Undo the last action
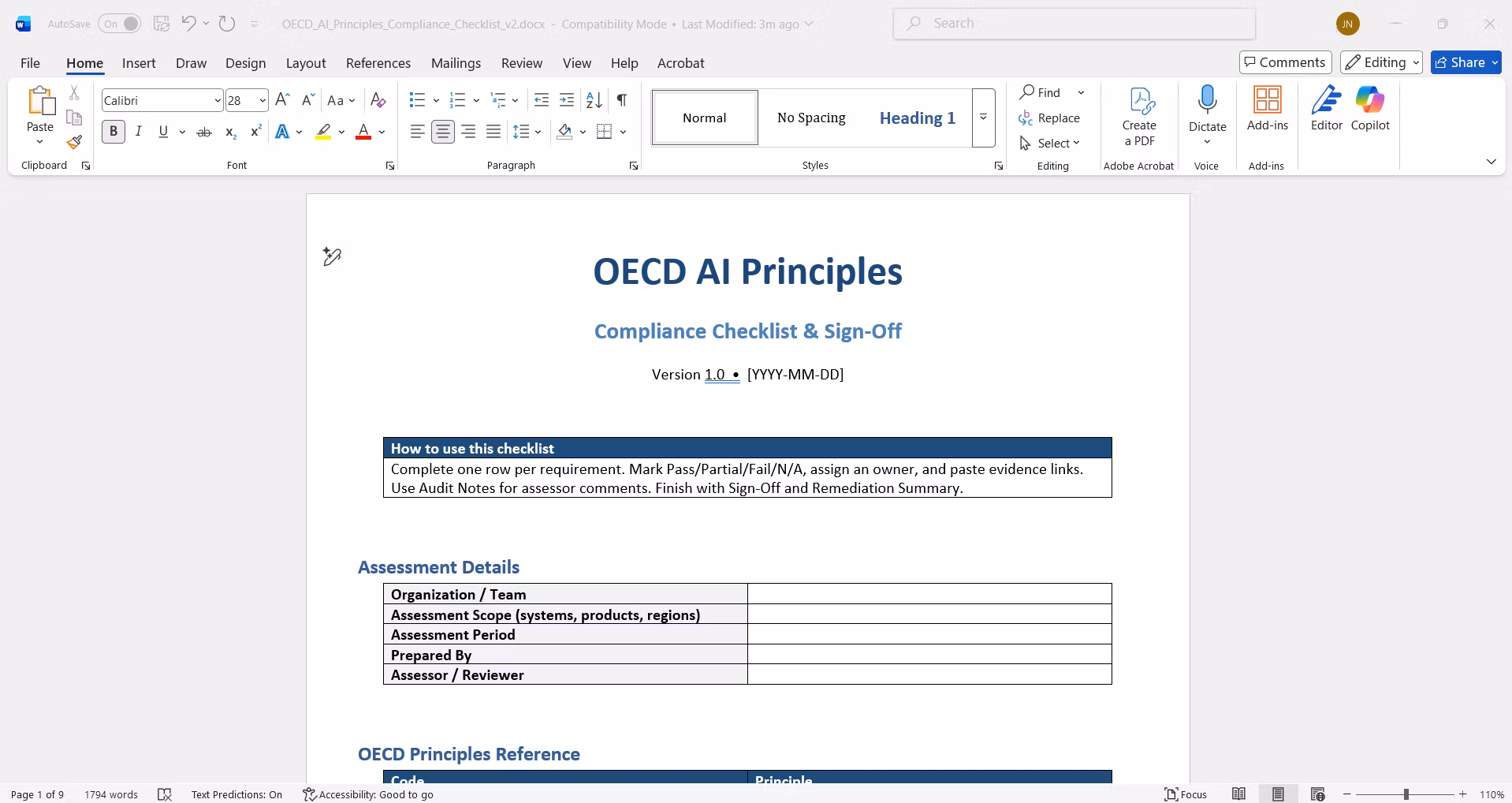 (188, 24)
